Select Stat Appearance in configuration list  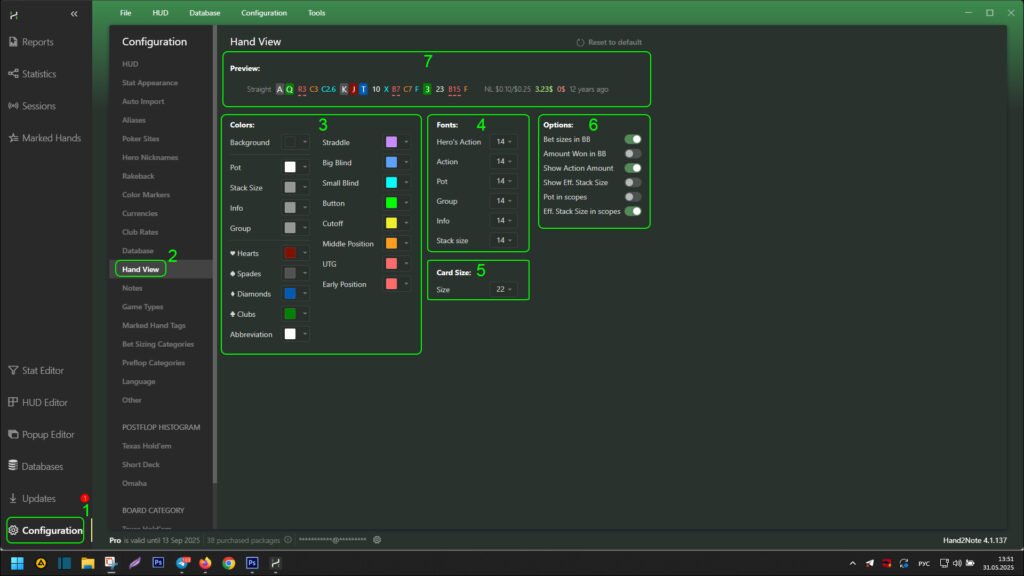pos(150,83)
